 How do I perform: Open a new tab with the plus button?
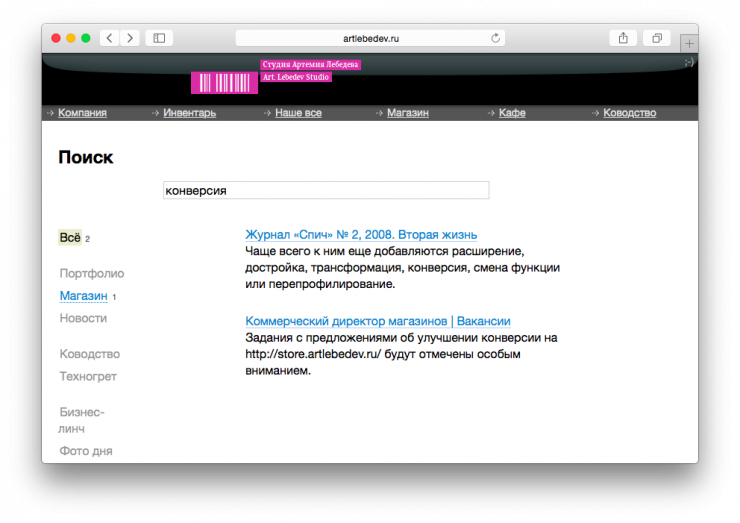(689, 43)
